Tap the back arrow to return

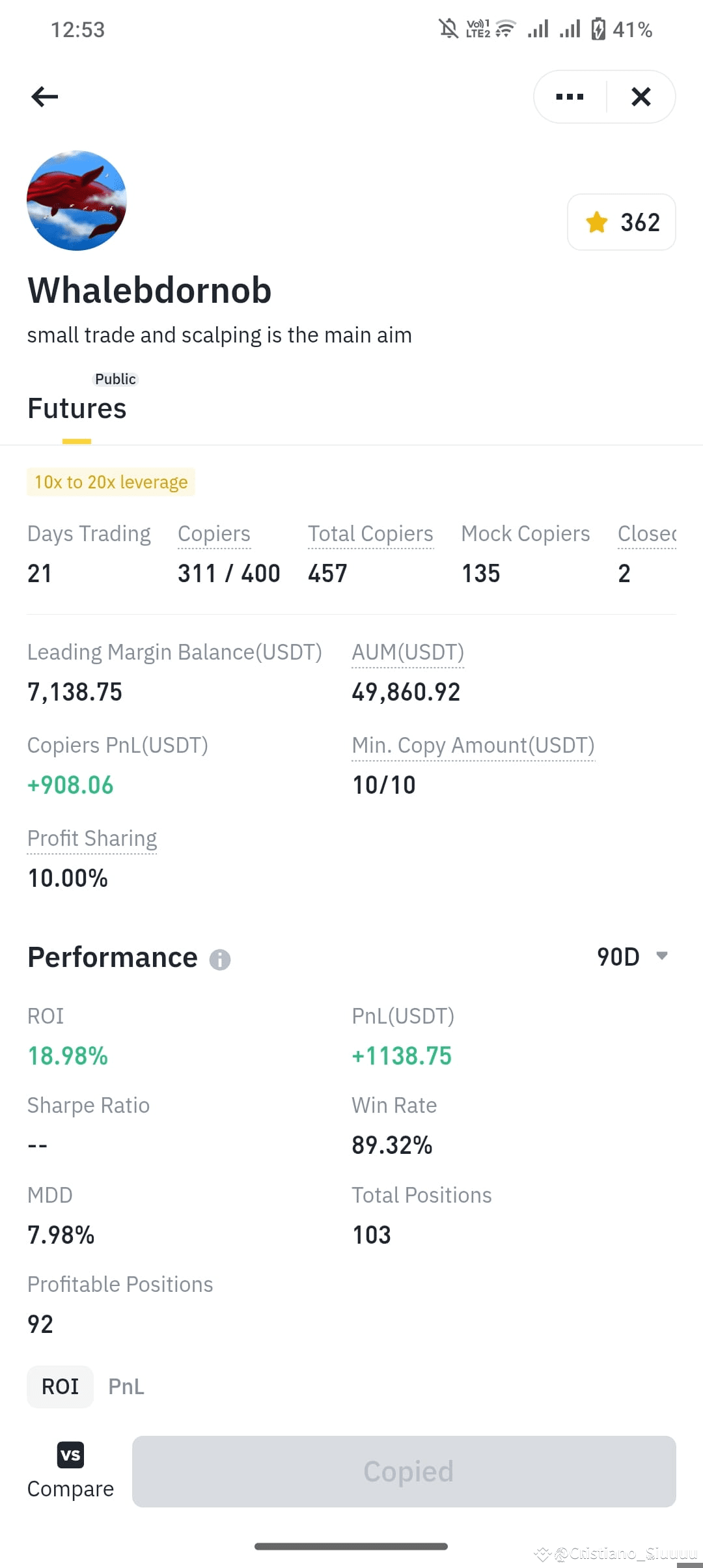tap(44, 96)
